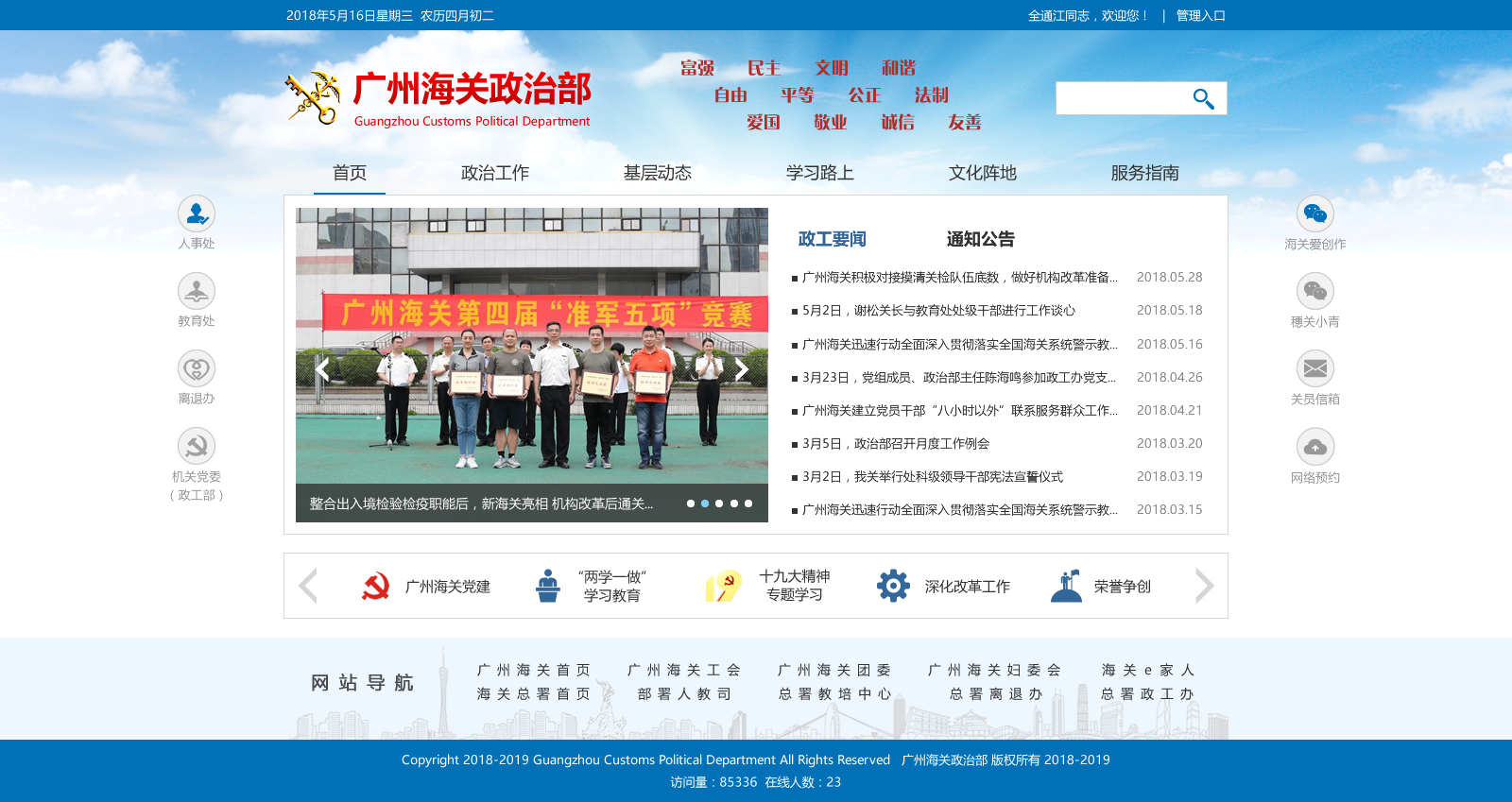Screen dimensions: 1512x802
Task: Show next banner slide with right arrow
Action: pos(742,369)
